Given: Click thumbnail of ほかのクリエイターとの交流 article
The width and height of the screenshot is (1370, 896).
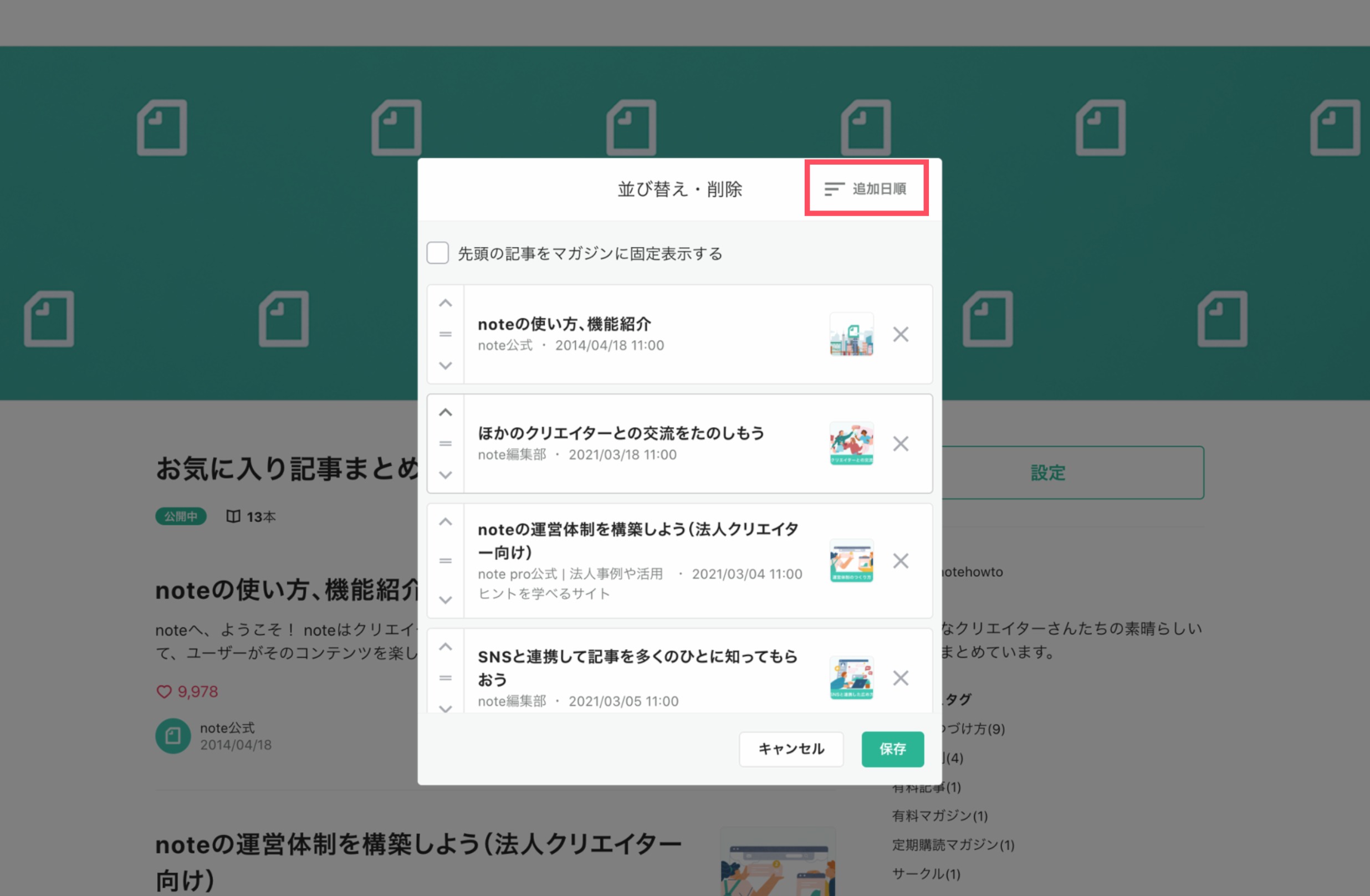Looking at the screenshot, I should click(851, 444).
